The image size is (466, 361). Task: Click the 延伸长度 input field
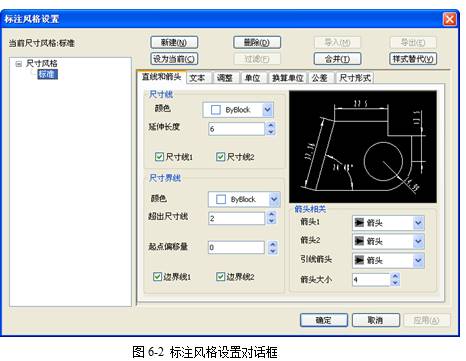(x=237, y=129)
